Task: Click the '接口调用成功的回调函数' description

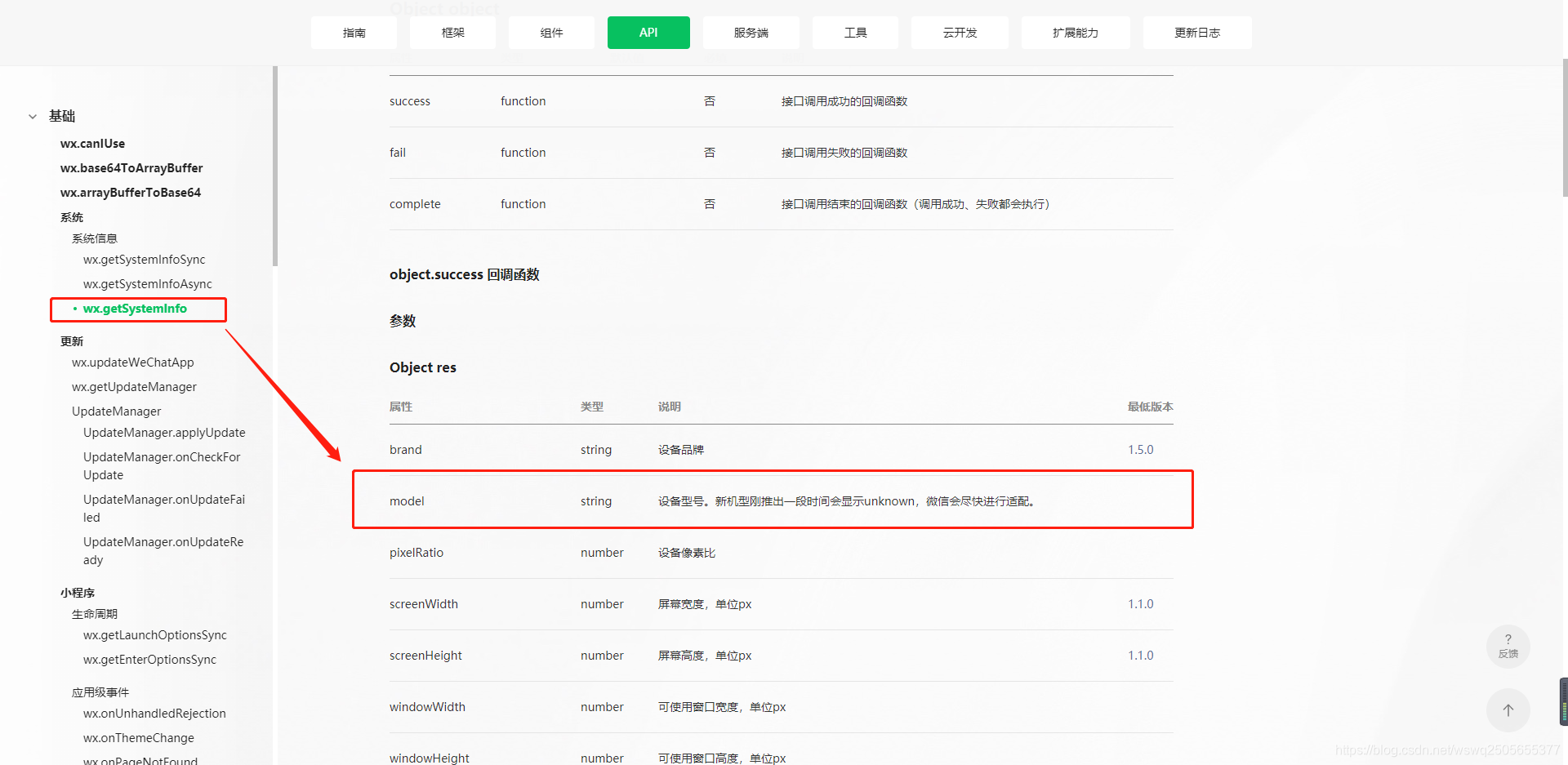Action: [844, 101]
